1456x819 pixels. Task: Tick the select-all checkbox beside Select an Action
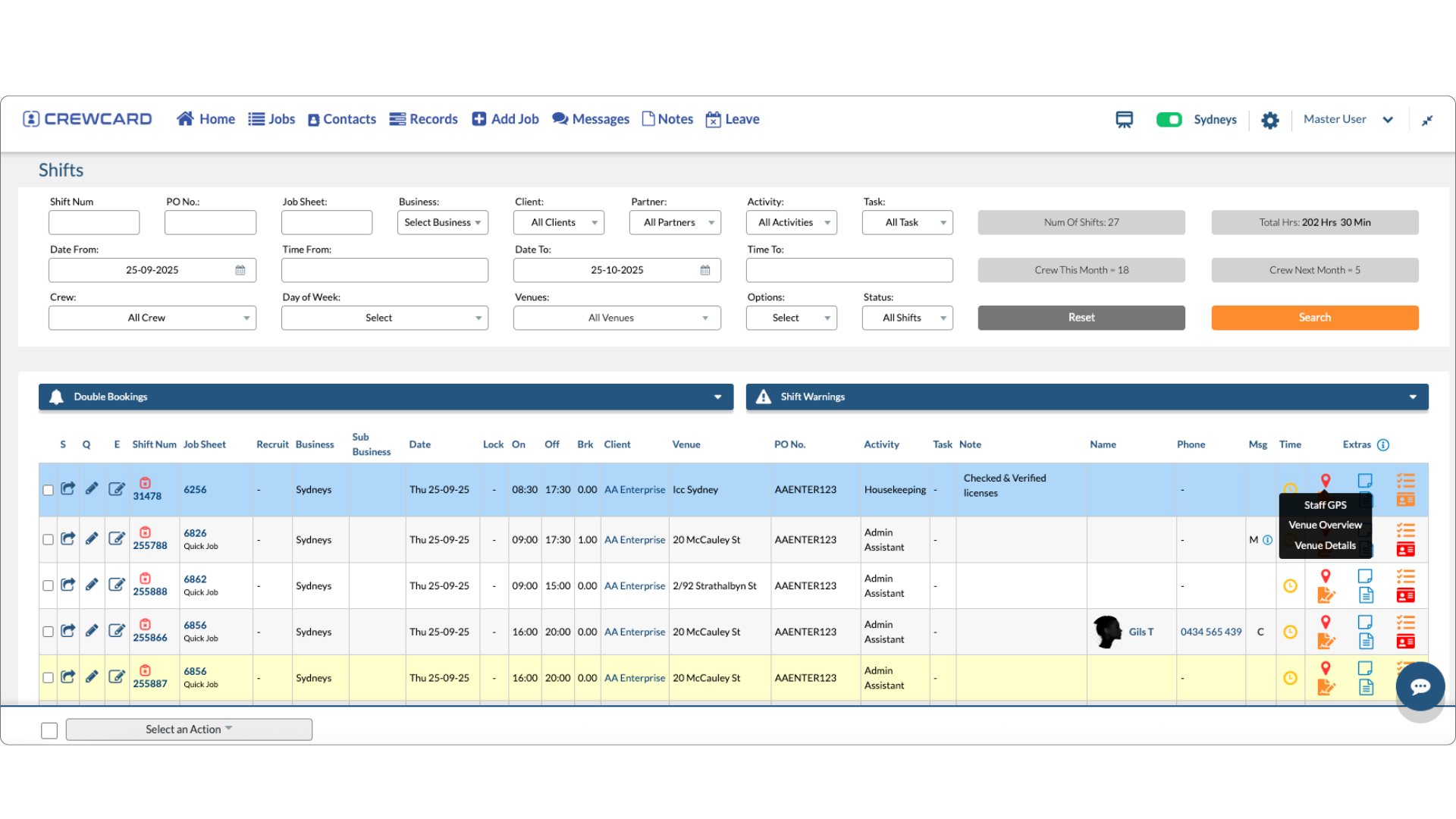(x=49, y=730)
